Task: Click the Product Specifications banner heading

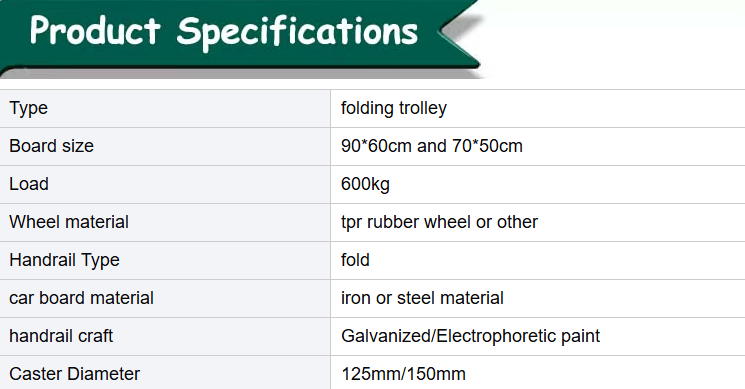Action: pos(224,32)
